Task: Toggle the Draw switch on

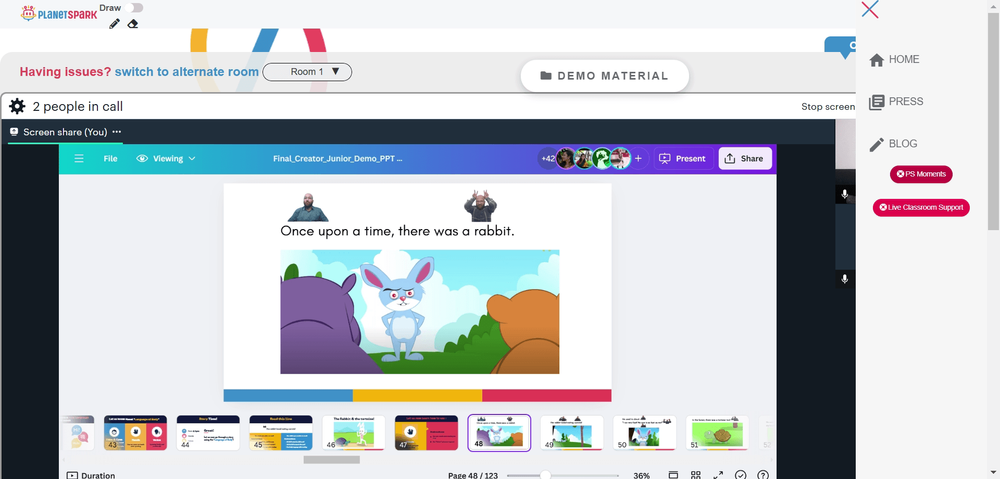Action: click(134, 8)
